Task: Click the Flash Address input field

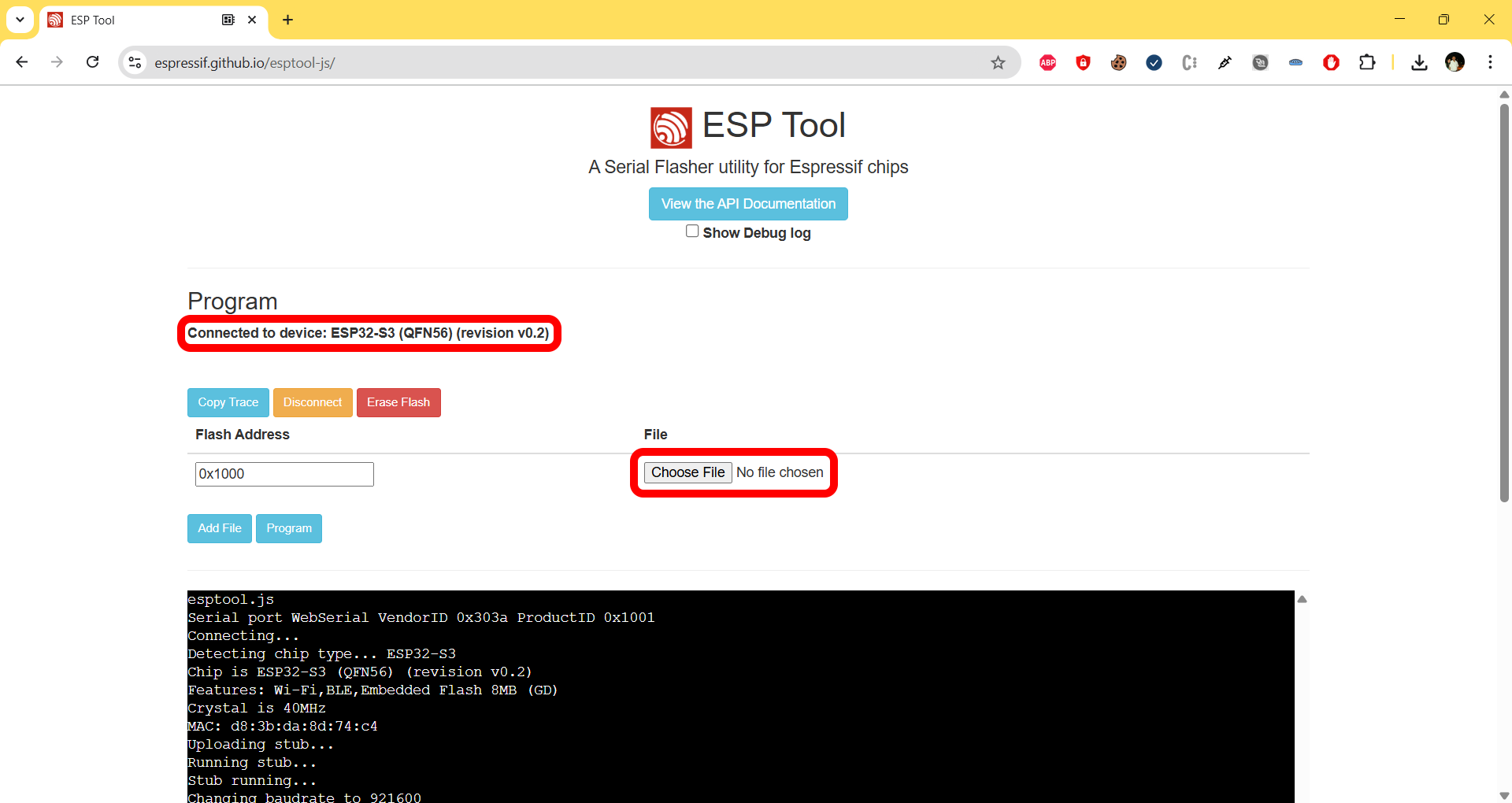Action: pyautogui.click(x=284, y=474)
